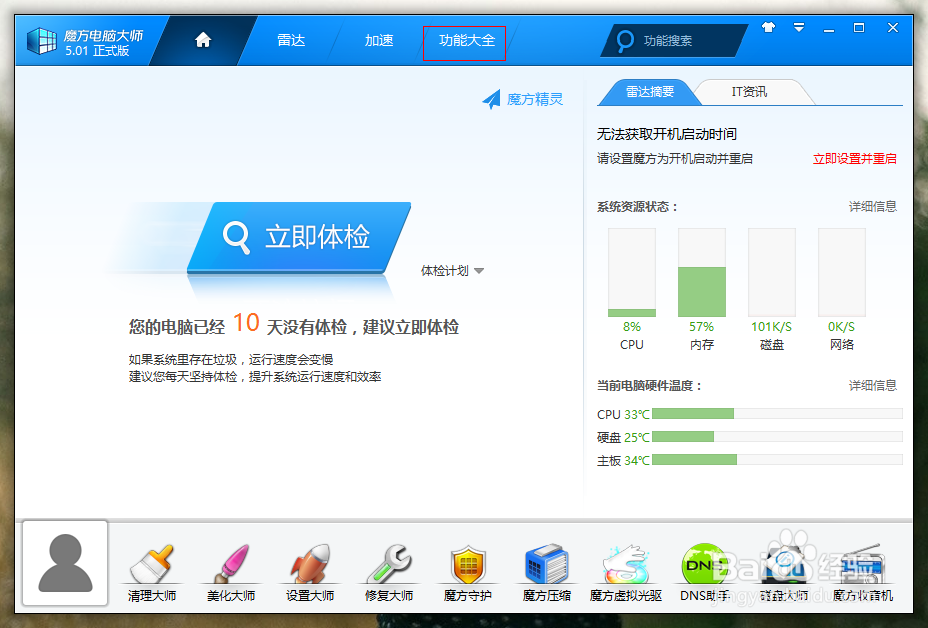Click the 57% memory value
Image resolution: width=928 pixels, height=628 pixels.
pos(701,327)
